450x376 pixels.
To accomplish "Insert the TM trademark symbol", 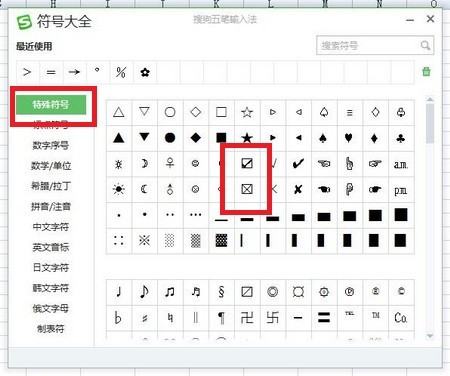I will [376, 318].
